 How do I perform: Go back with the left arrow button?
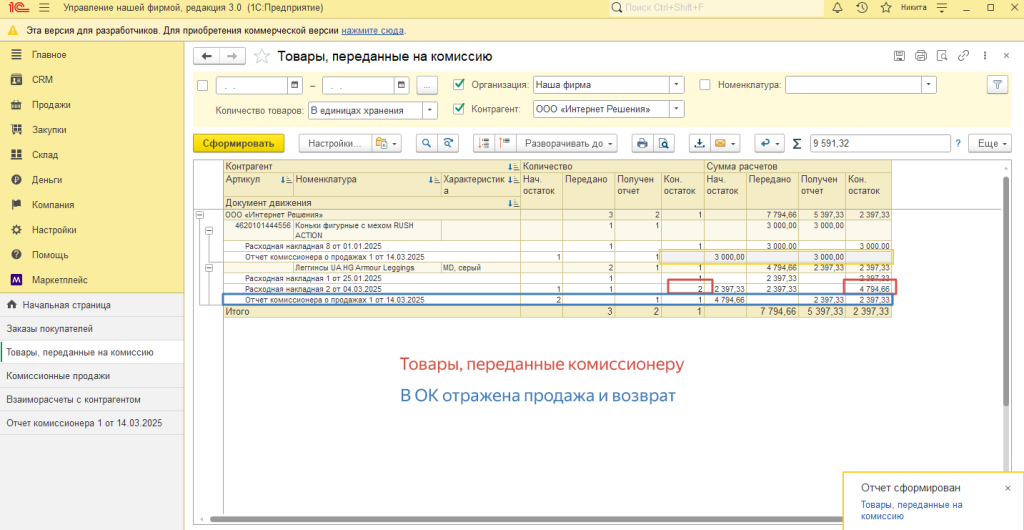(207, 56)
